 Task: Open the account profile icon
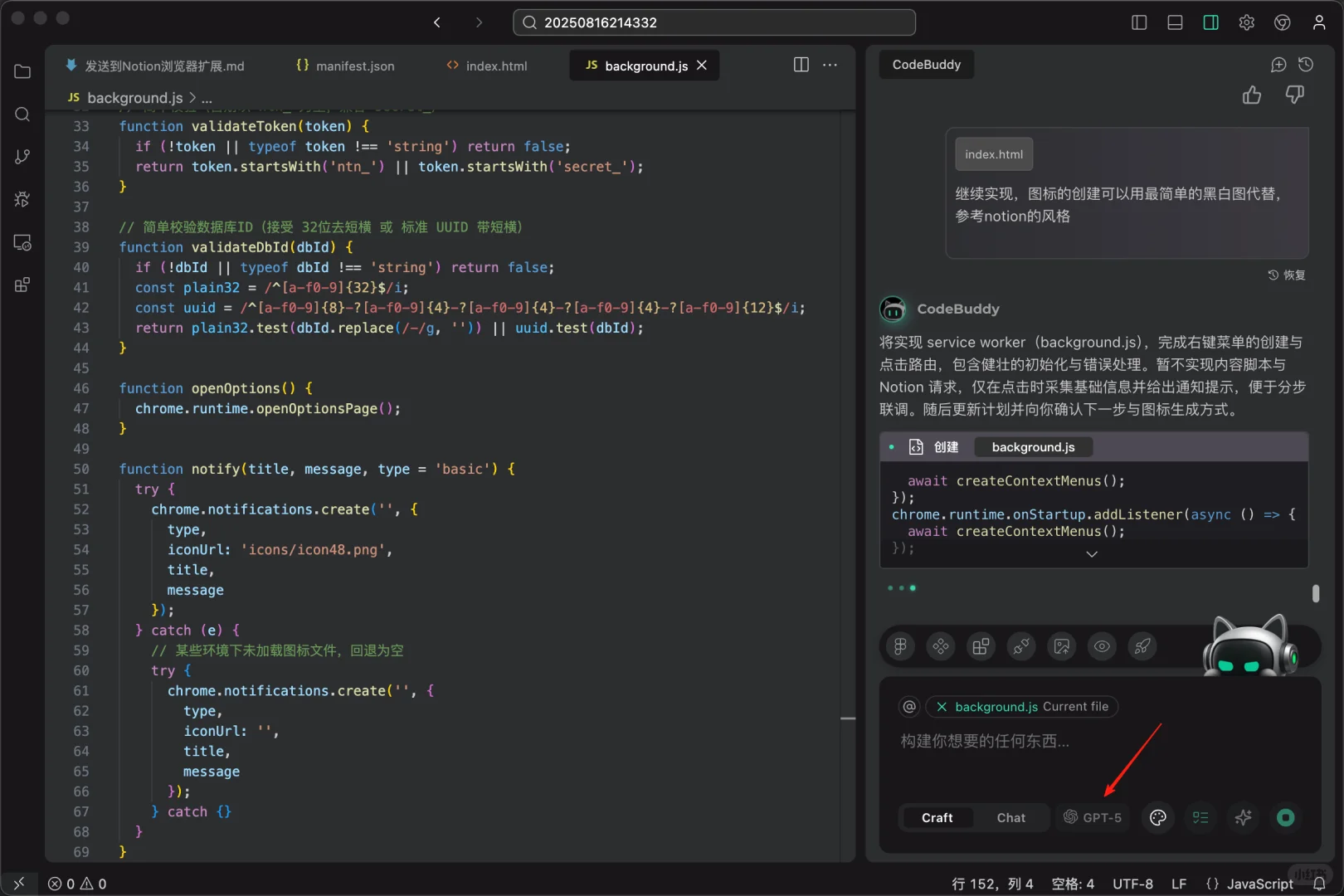(x=1319, y=22)
